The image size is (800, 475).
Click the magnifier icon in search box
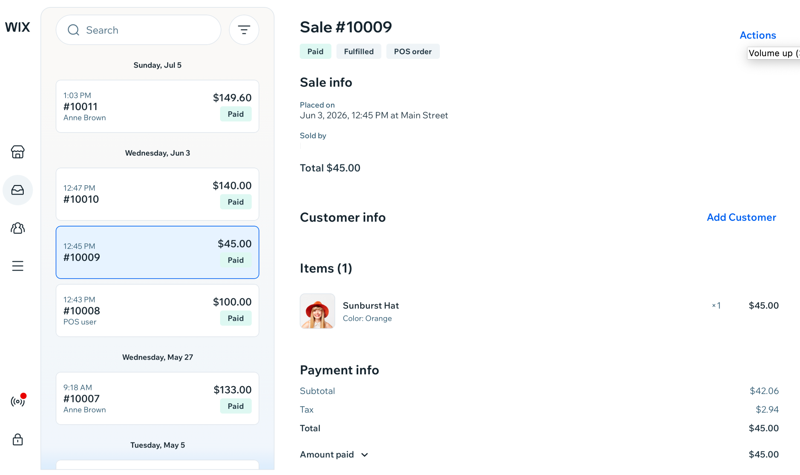coord(73,30)
